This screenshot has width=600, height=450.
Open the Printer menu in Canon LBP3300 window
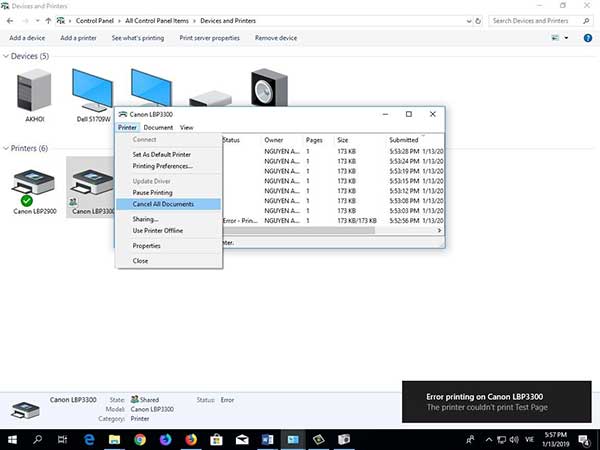pos(127,127)
